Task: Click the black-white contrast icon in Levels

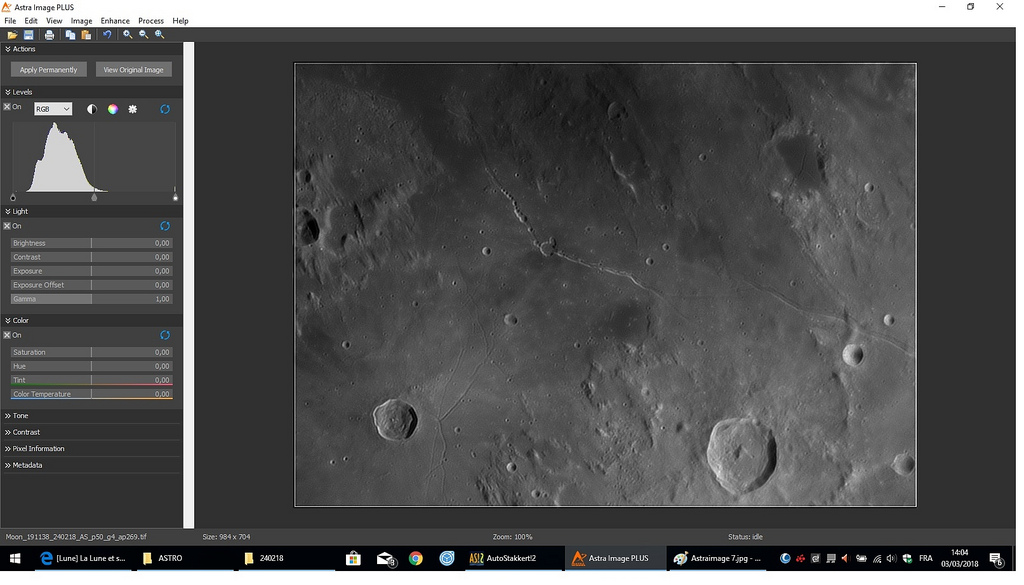Action: [x=92, y=109]
